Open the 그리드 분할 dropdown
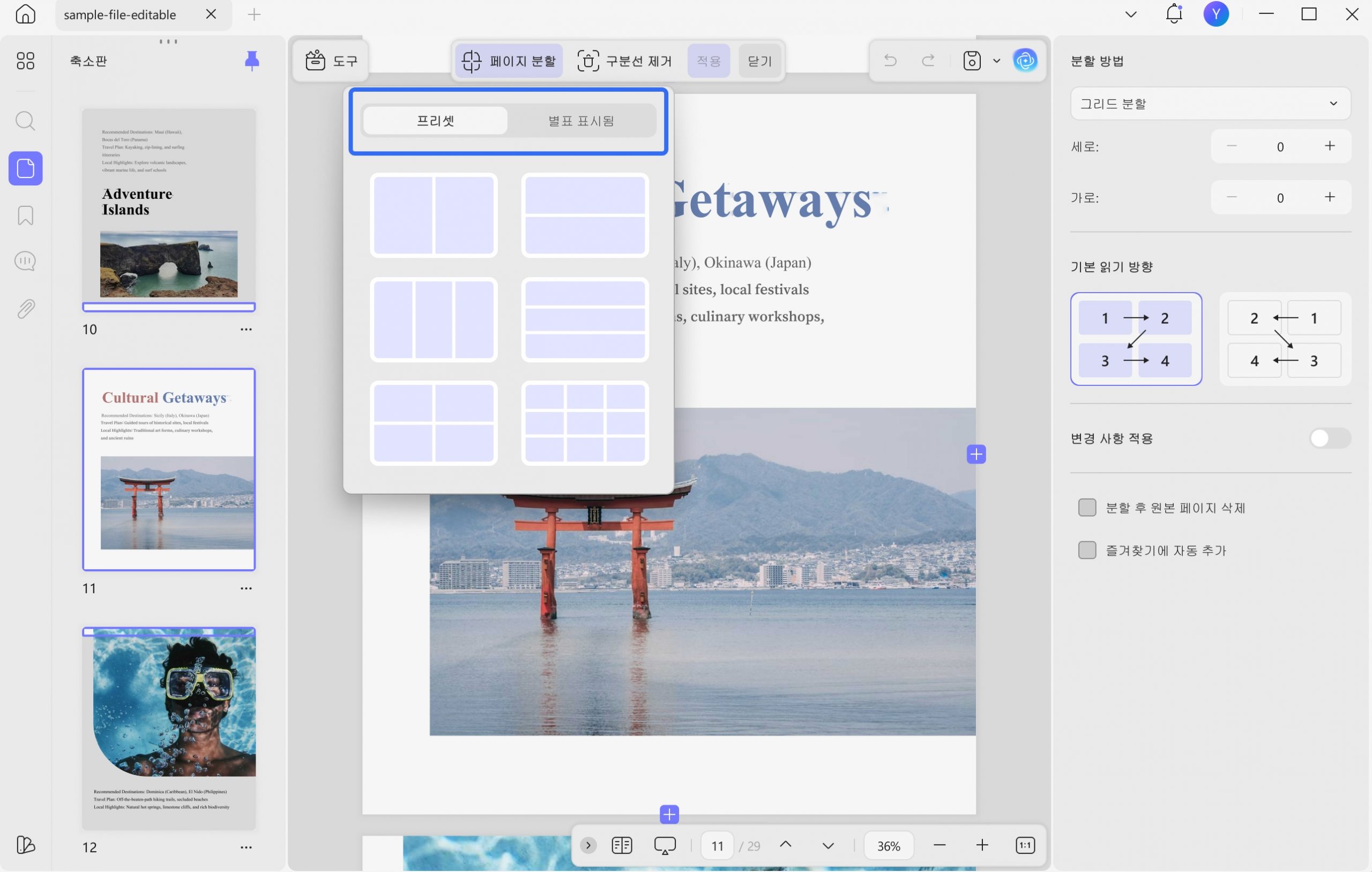The height and width of the screenshot is (872, 1372). click(x=1210, y=104)
